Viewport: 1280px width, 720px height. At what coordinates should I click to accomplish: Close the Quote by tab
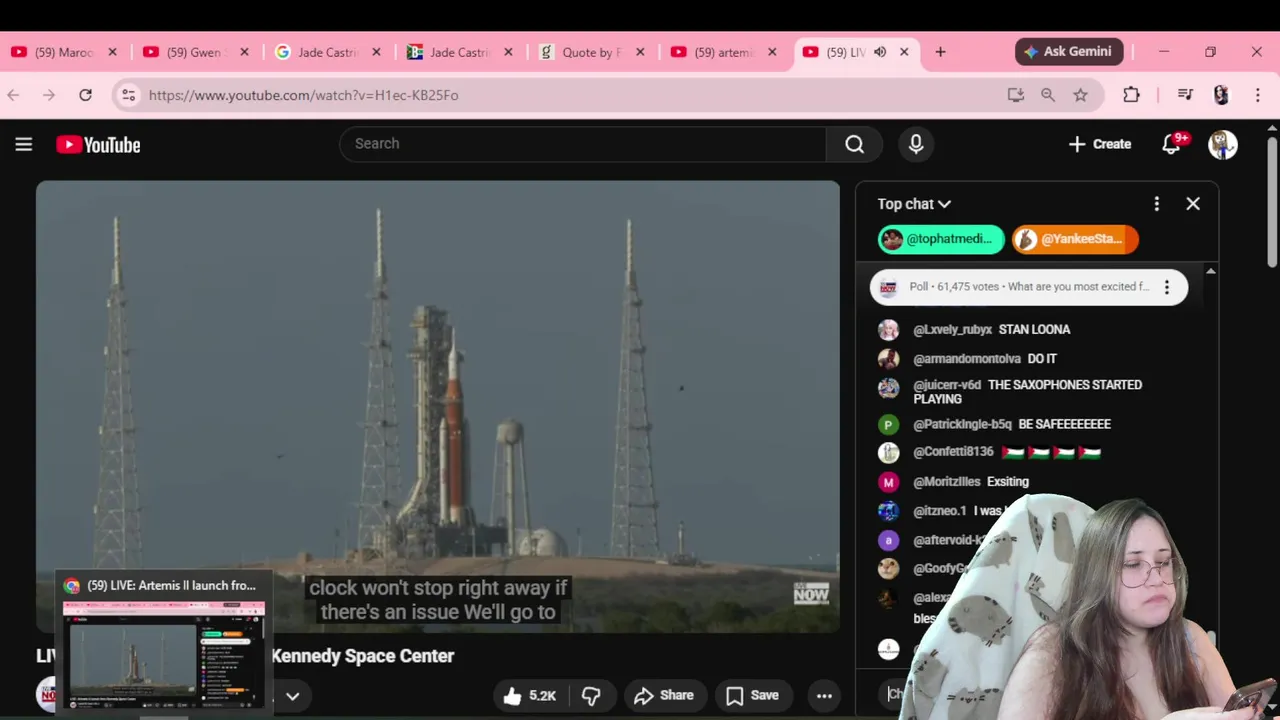pos(640,52)
